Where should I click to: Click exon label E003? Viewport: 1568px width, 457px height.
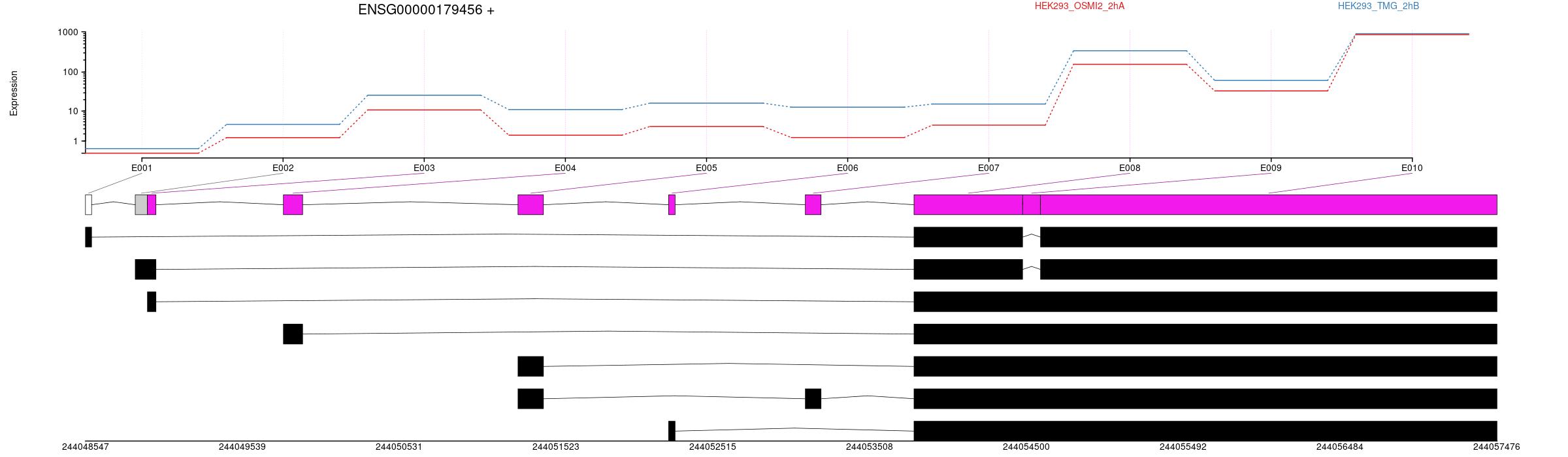point(424,168)
